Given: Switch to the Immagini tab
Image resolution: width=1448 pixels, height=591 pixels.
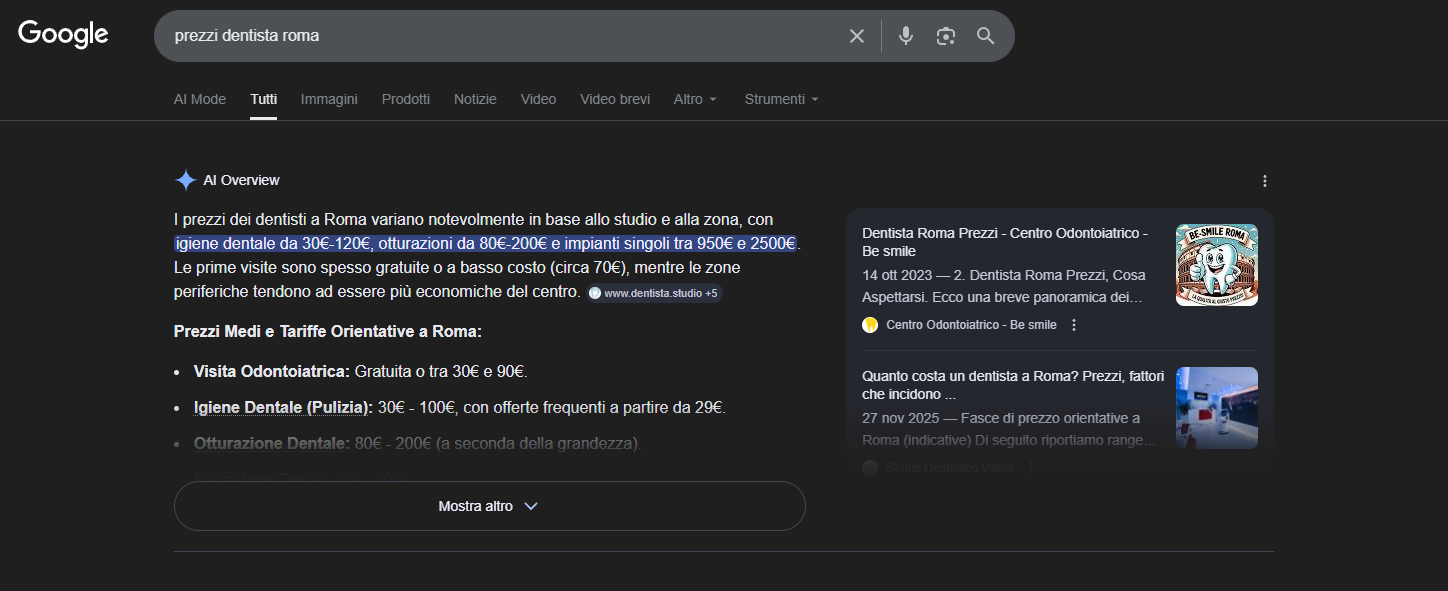Looking at the screenshot, I should pos(328,98).
